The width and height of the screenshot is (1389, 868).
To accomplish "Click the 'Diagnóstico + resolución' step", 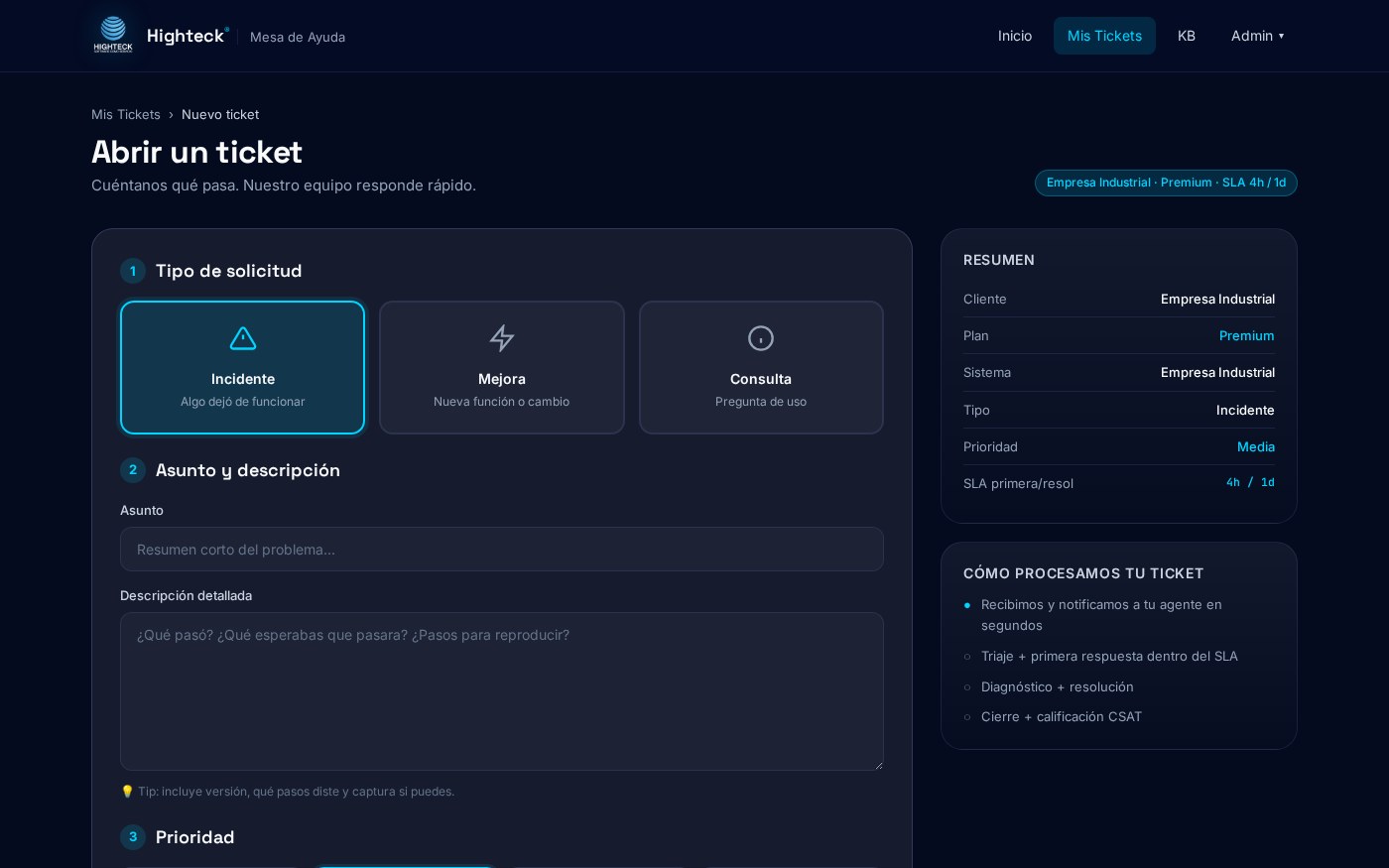I will coord(1057,686).
